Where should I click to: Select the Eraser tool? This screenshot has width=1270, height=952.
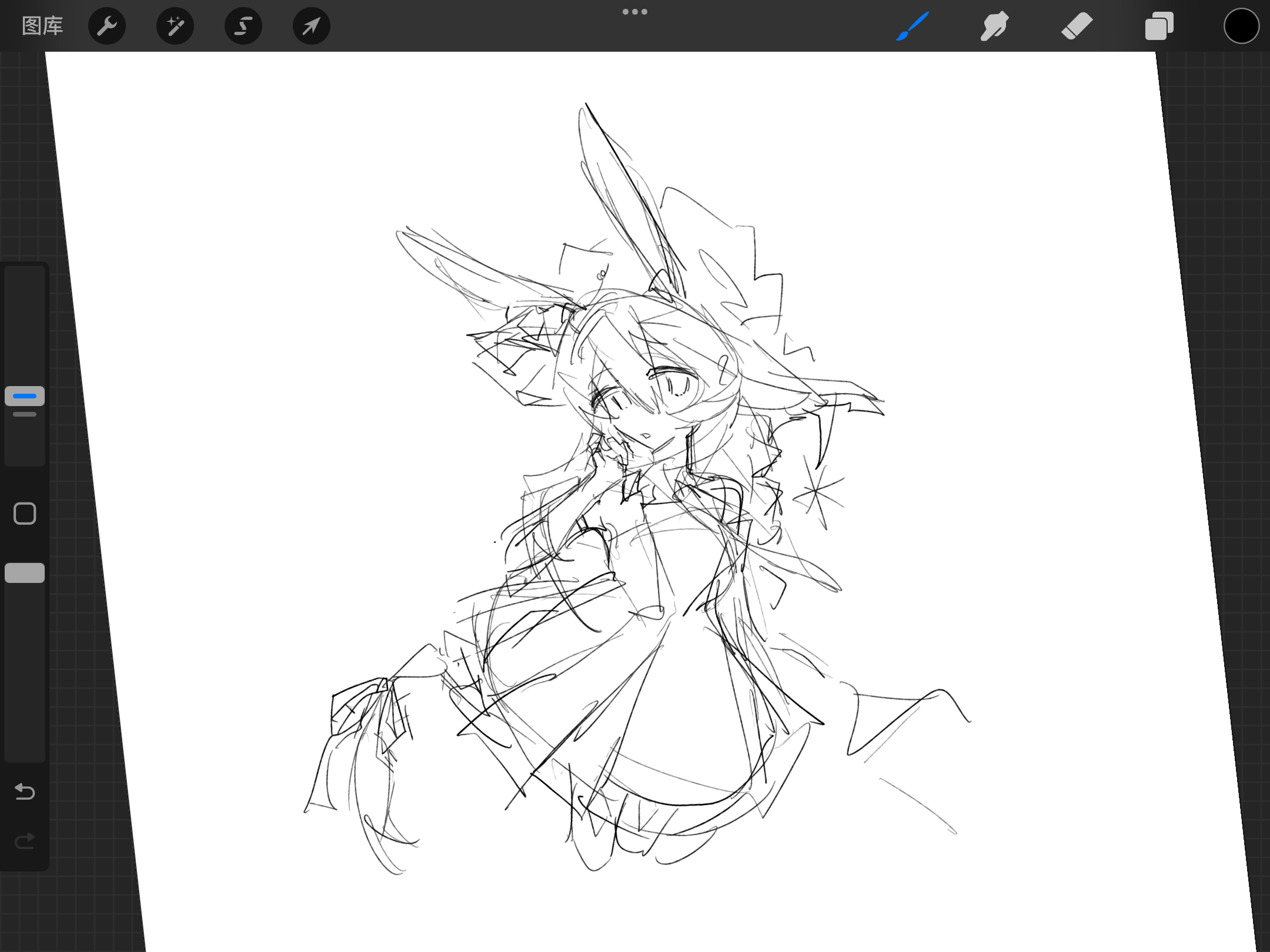pyautogui.click(x=1077, y=26)
